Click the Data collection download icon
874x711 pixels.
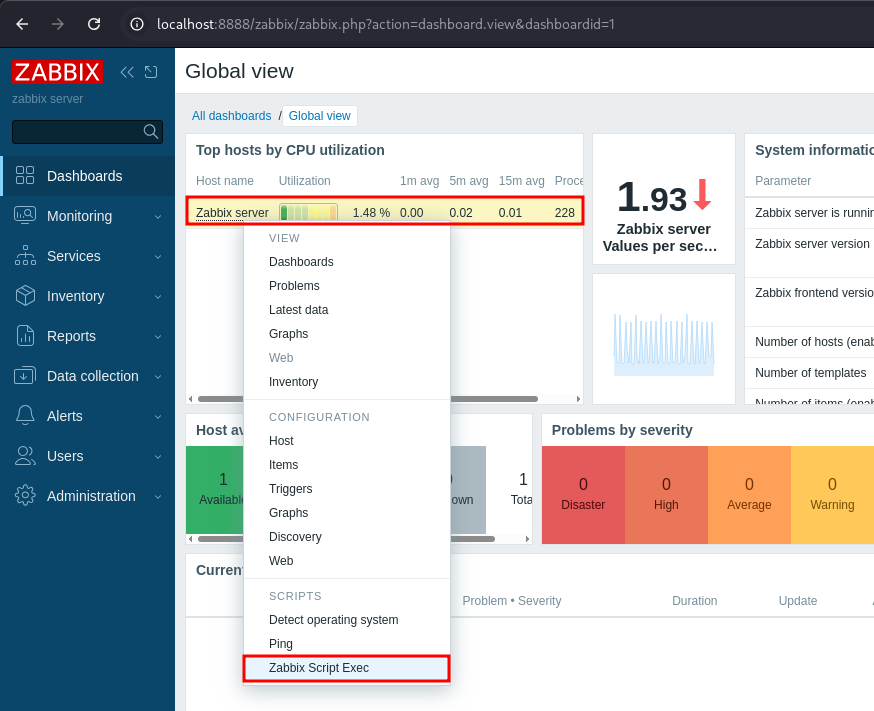click(25, 376)
